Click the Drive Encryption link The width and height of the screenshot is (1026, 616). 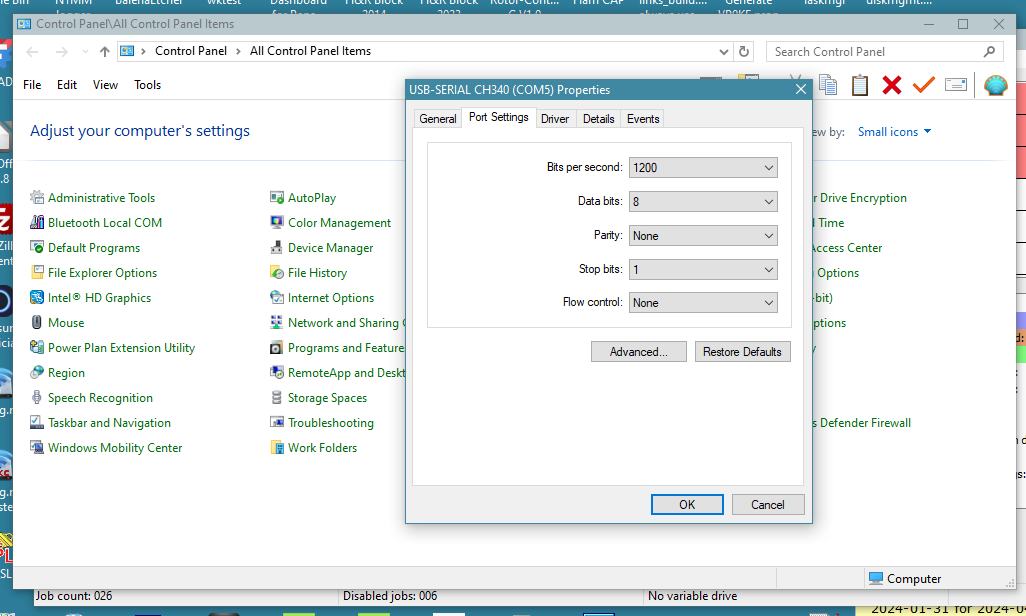860,198
